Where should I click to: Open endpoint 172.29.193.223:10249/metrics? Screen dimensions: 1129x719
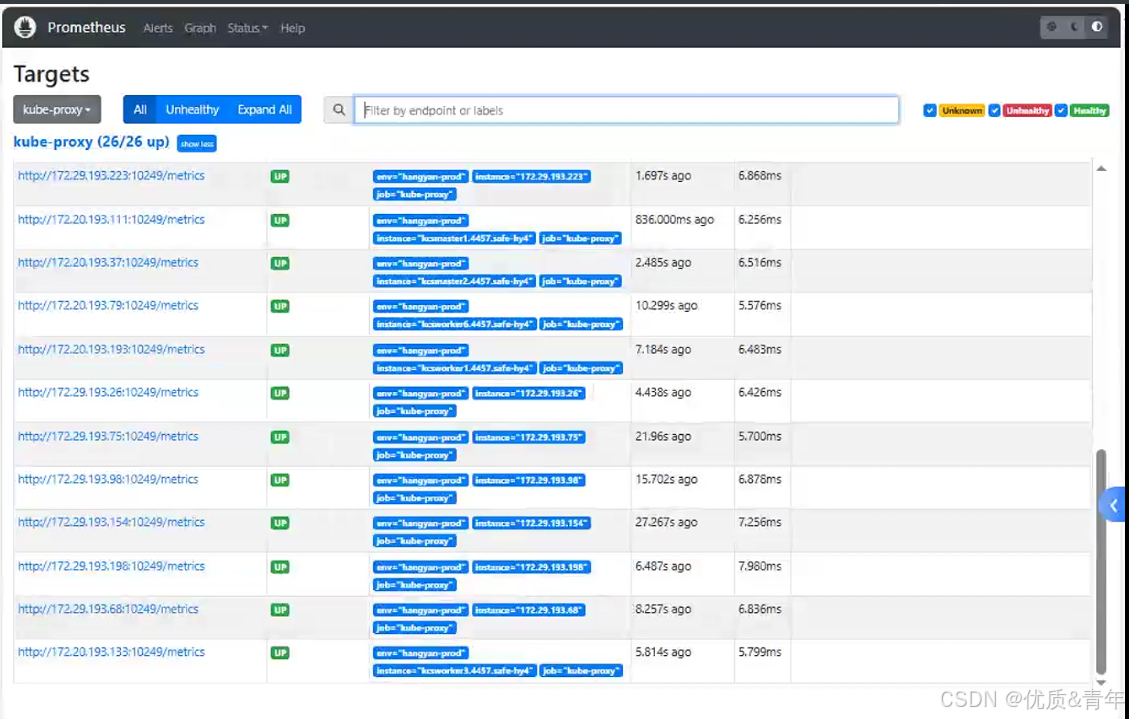(111, 176)
